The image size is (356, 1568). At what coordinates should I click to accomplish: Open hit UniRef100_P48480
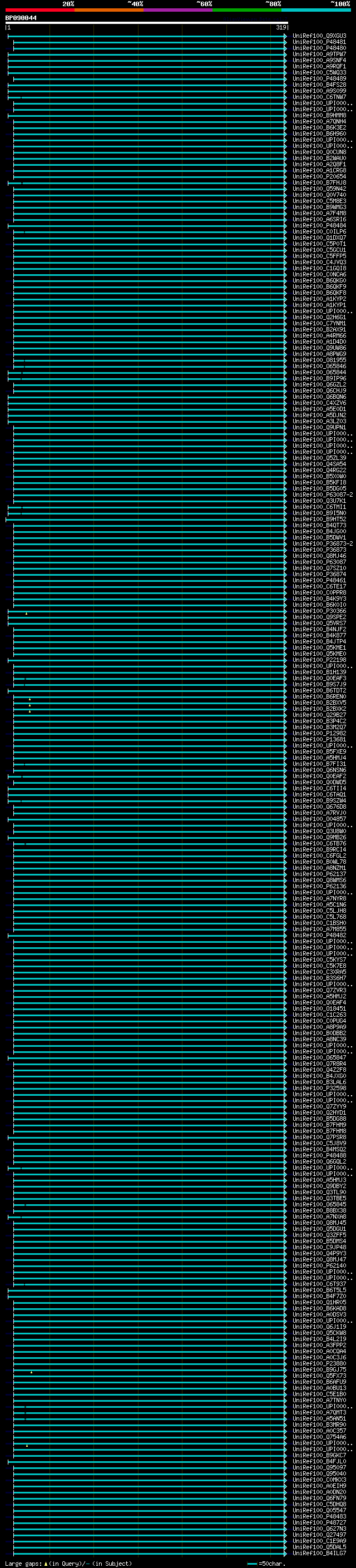[x=319, y=48]
